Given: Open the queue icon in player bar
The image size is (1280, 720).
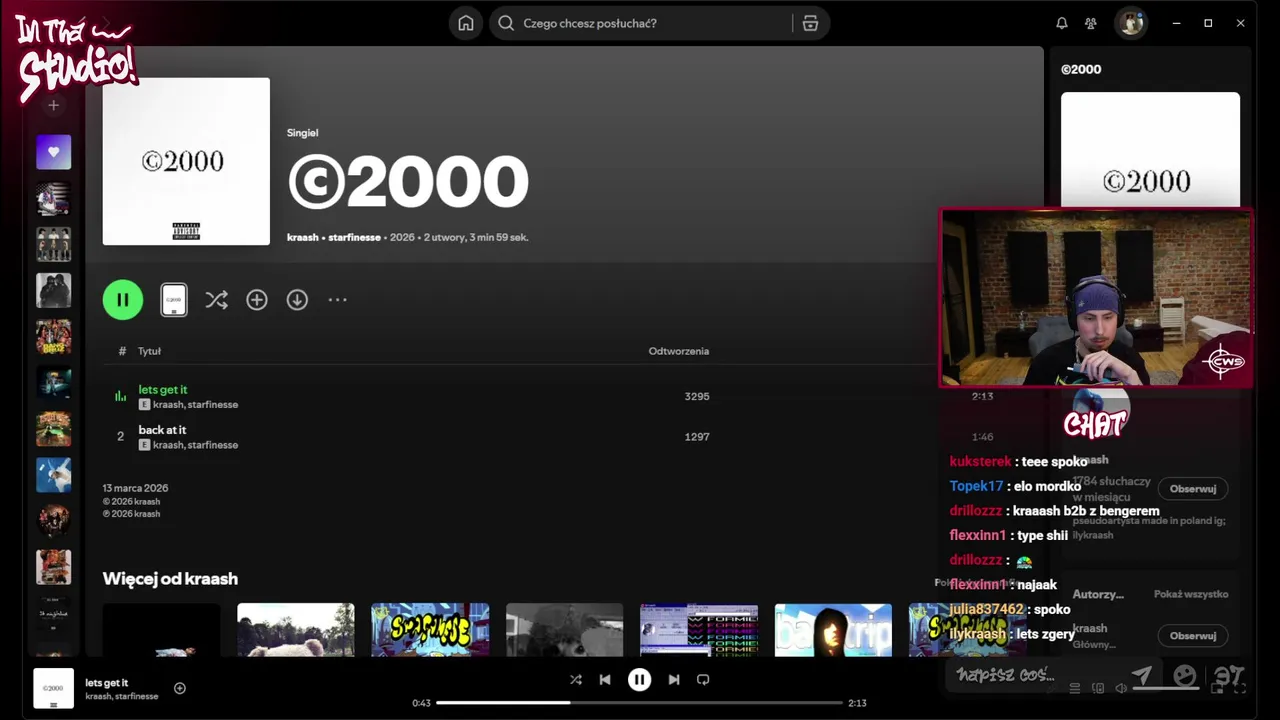Looking at the screenshot, I should click(x=1075, y=688).
